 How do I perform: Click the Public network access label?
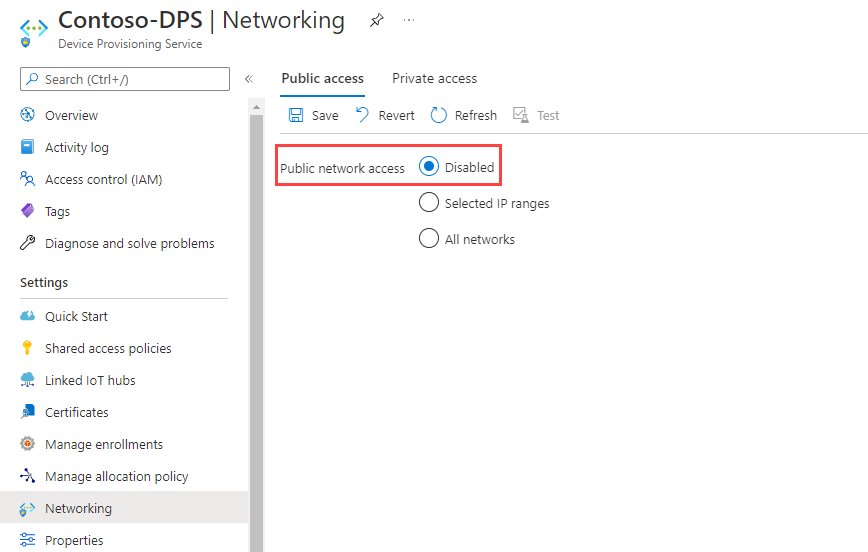click(342, 168)
